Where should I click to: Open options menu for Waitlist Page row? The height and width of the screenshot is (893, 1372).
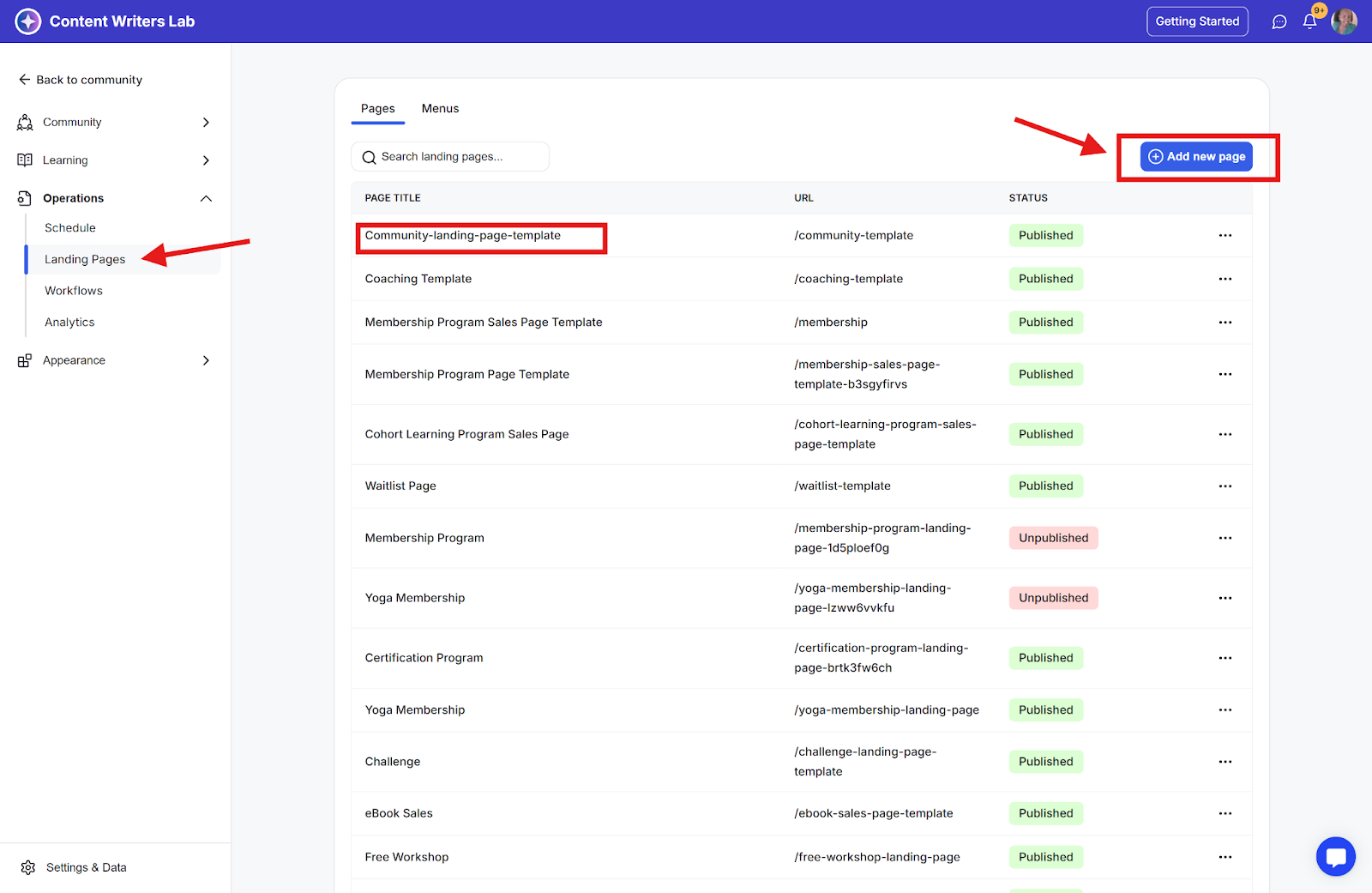click(1225, 486)
